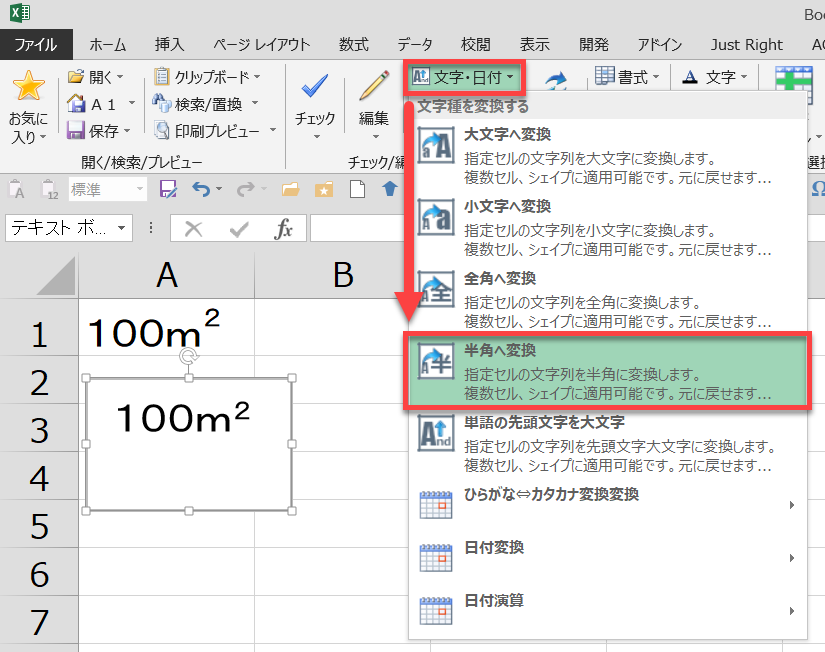Open the ファイル tab
Viewport: 825px width, 652px height.
[x=35, y=44]
